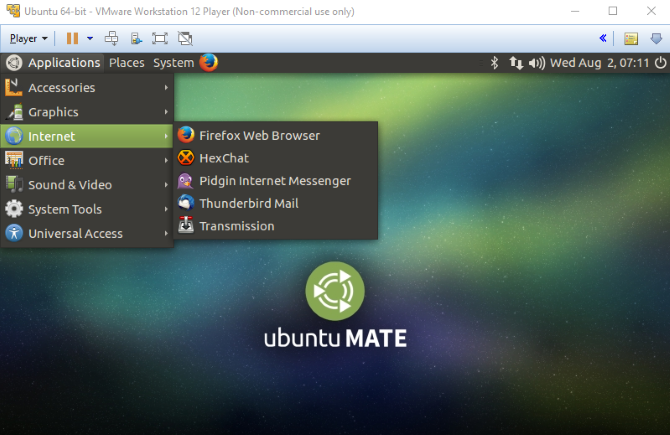
Task: Click the VMware pause virtual machine button
Action: [x=72, y=39]
